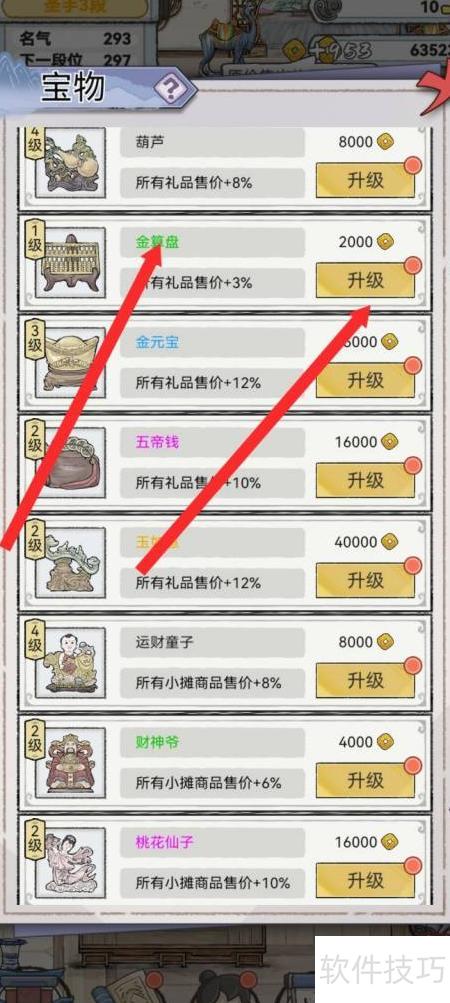Select the 金算盘 name label
450x1003 pixels.
[157, 242]
